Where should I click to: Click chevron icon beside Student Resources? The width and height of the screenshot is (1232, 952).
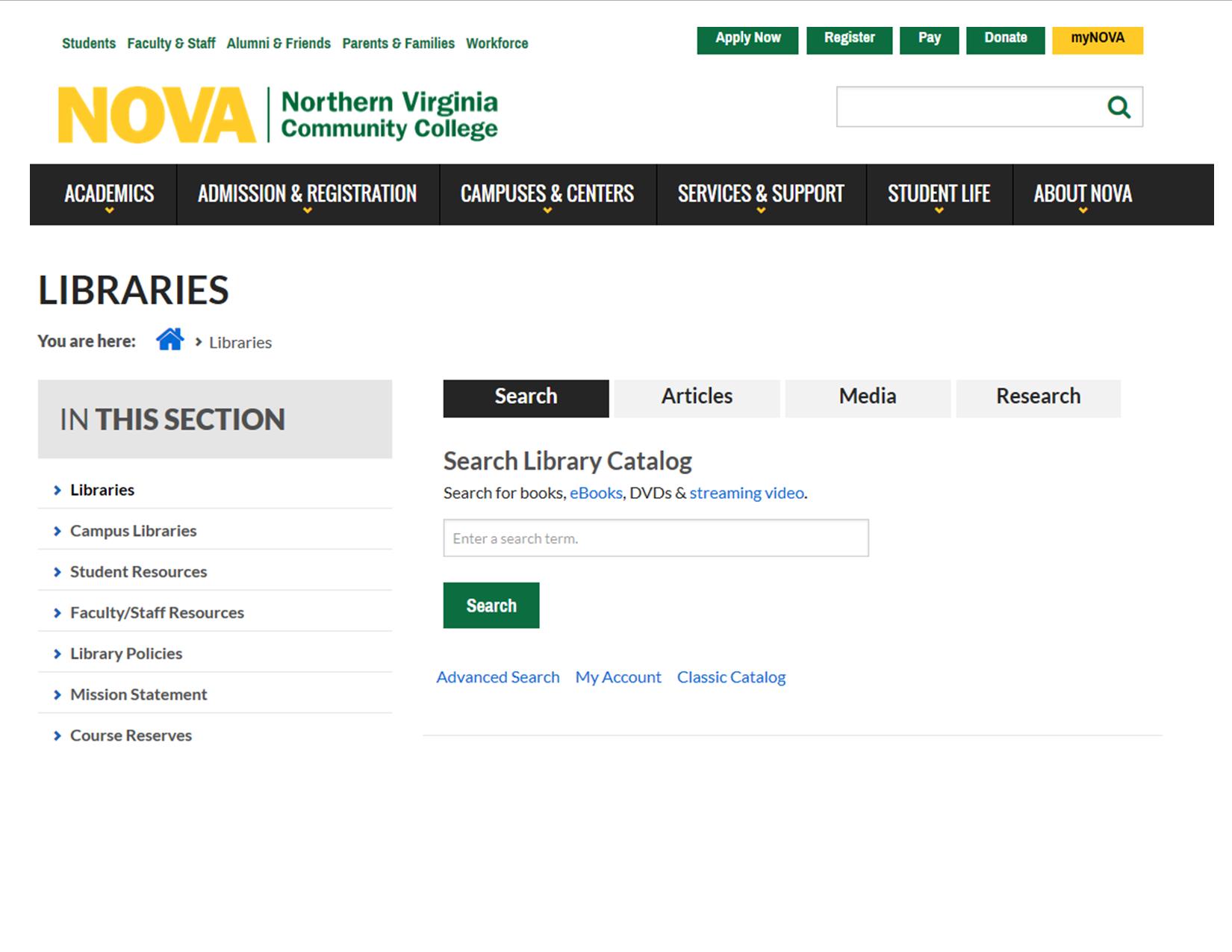[x=57, y=573]
